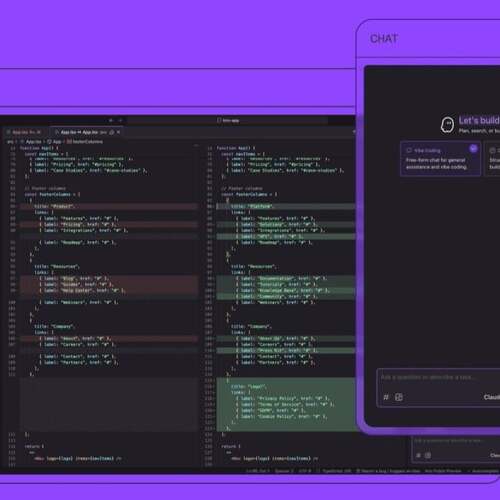Click the go forward arrow in title bar
This screenshot has width=500, height=500.
coord(120,120)
